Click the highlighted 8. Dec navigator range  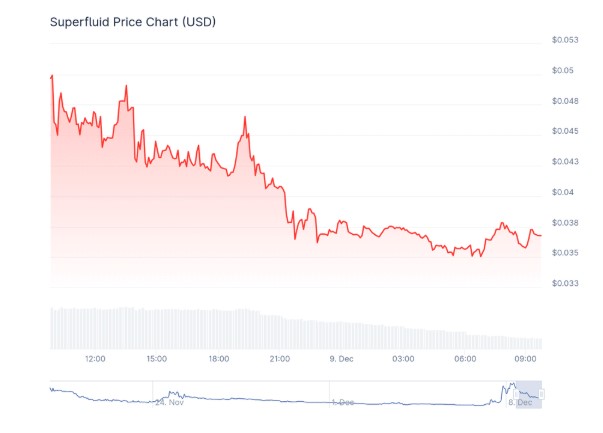click(x=526, y=395)
